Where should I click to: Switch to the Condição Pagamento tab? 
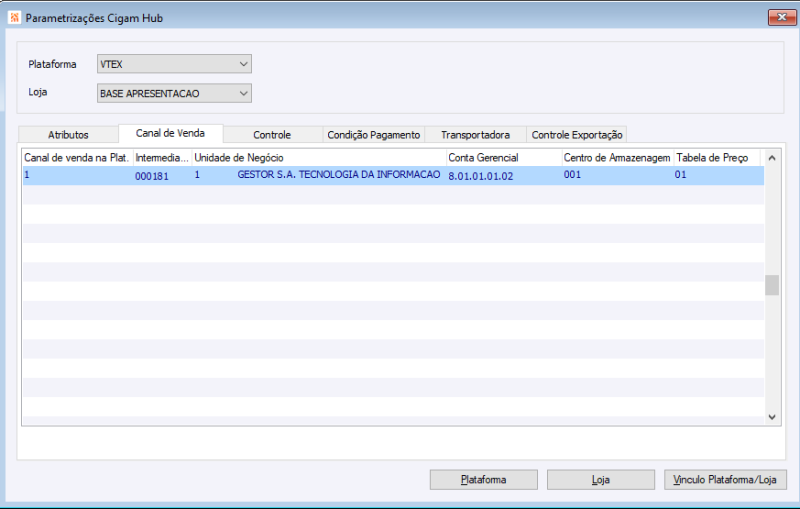373,135
